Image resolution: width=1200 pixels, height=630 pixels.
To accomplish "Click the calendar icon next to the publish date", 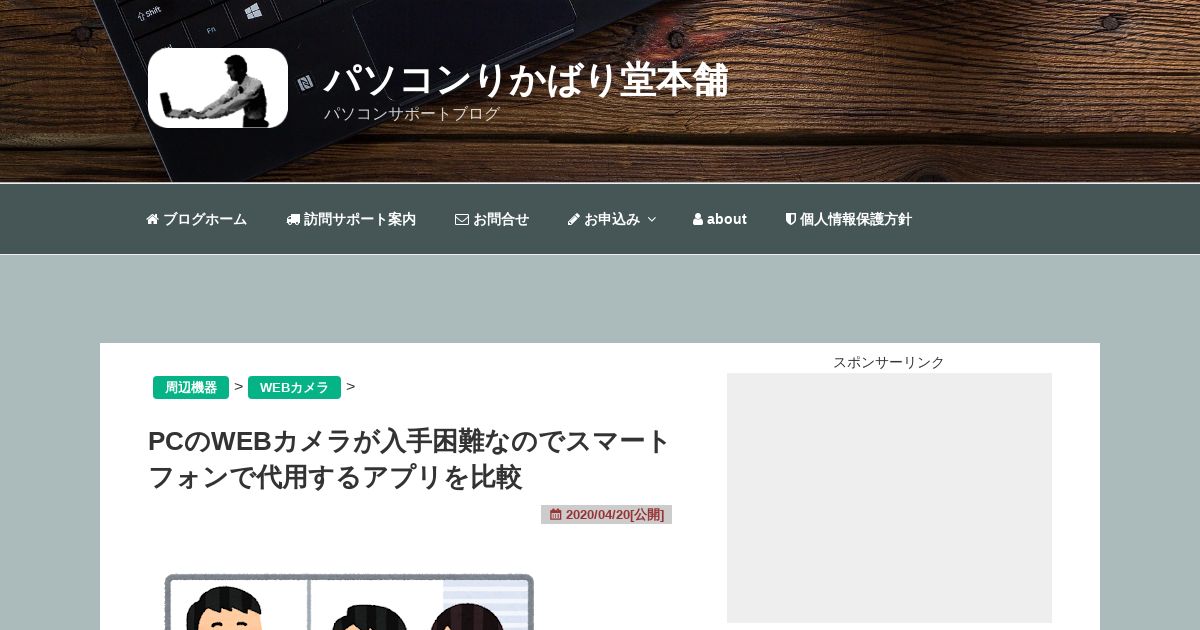I will point(556,515).
